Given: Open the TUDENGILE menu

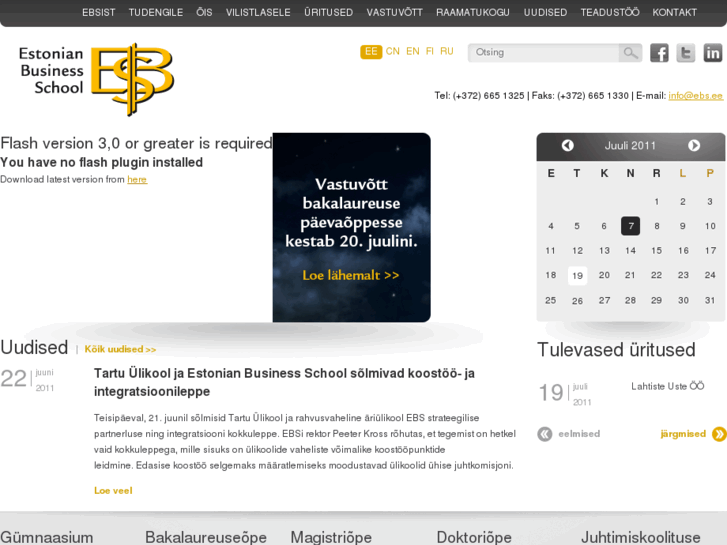Looking at the screenshot, I should [x=156, y=13].
